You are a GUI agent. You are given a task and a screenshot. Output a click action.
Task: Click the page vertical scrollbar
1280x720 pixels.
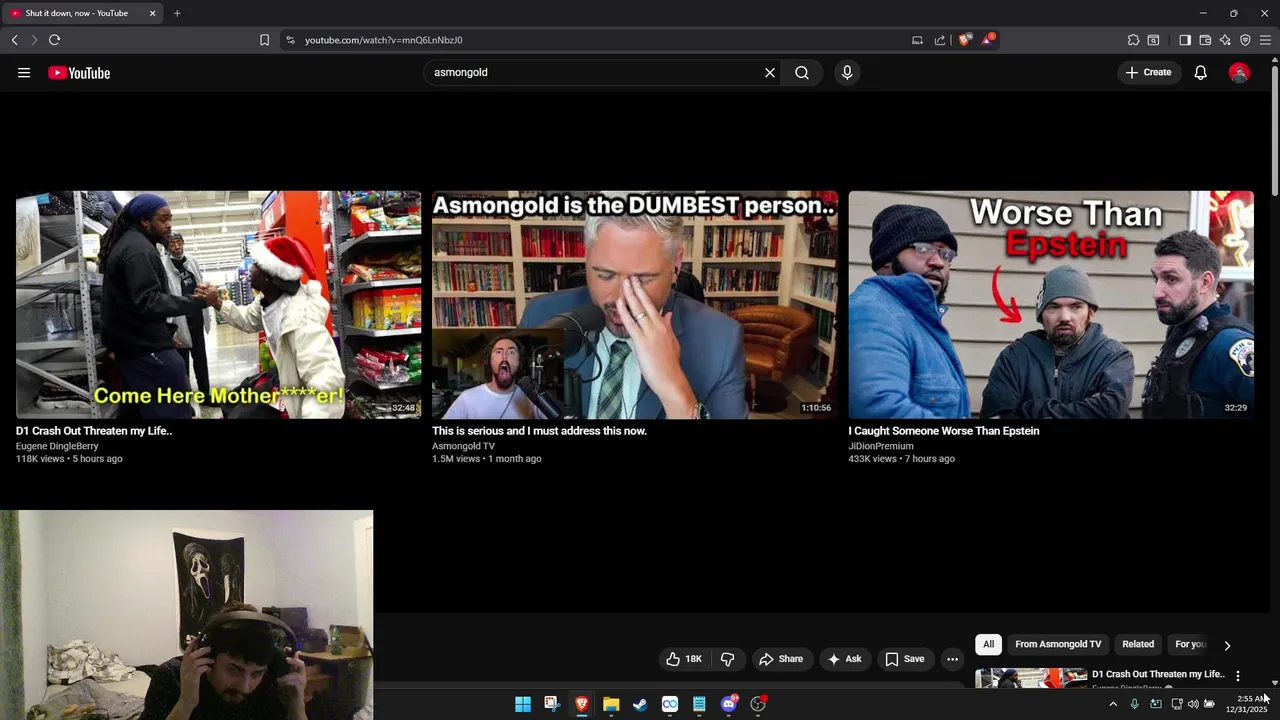1275,130
